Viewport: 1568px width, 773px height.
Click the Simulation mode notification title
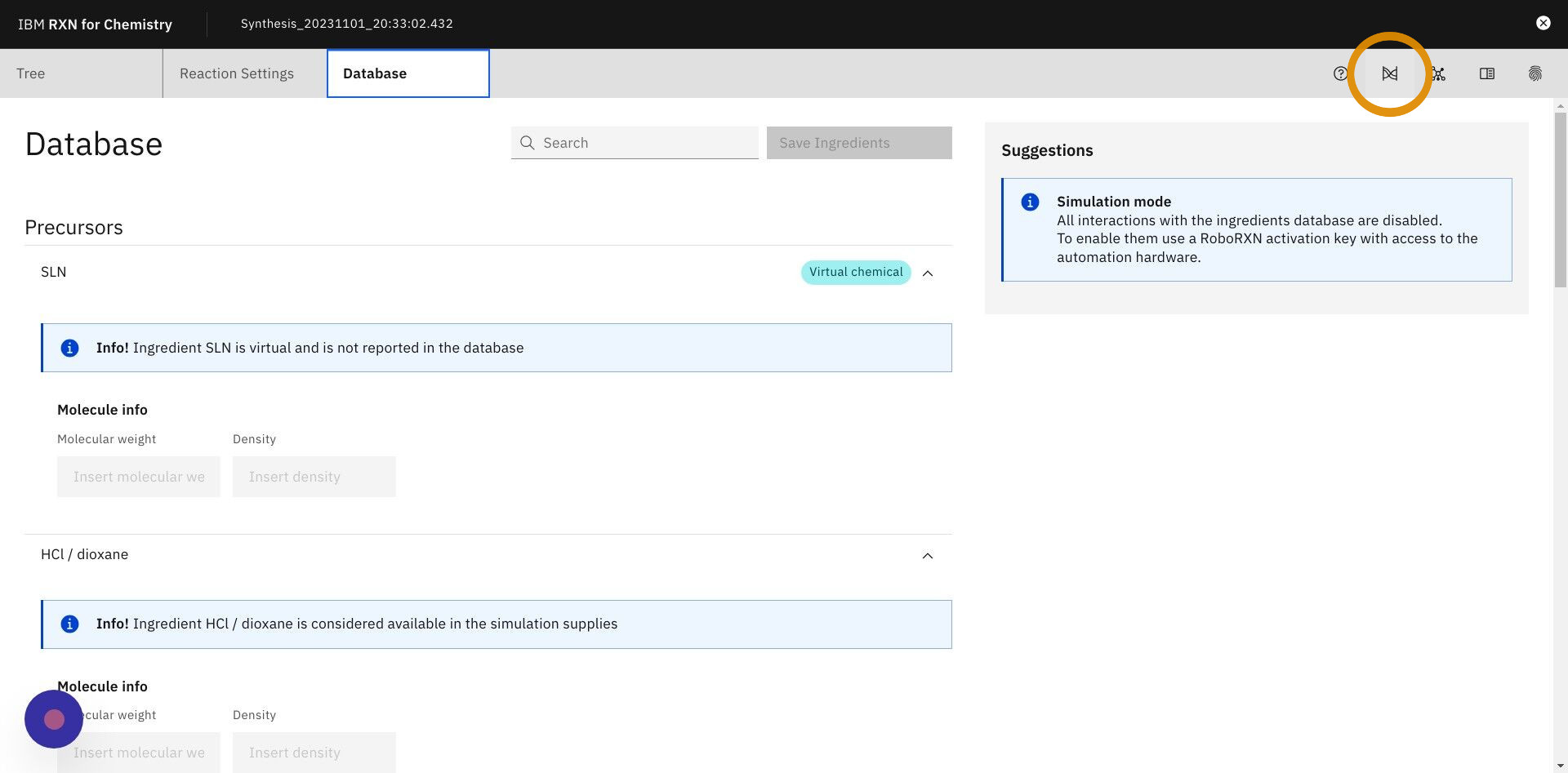click(x=1114, y=202)
